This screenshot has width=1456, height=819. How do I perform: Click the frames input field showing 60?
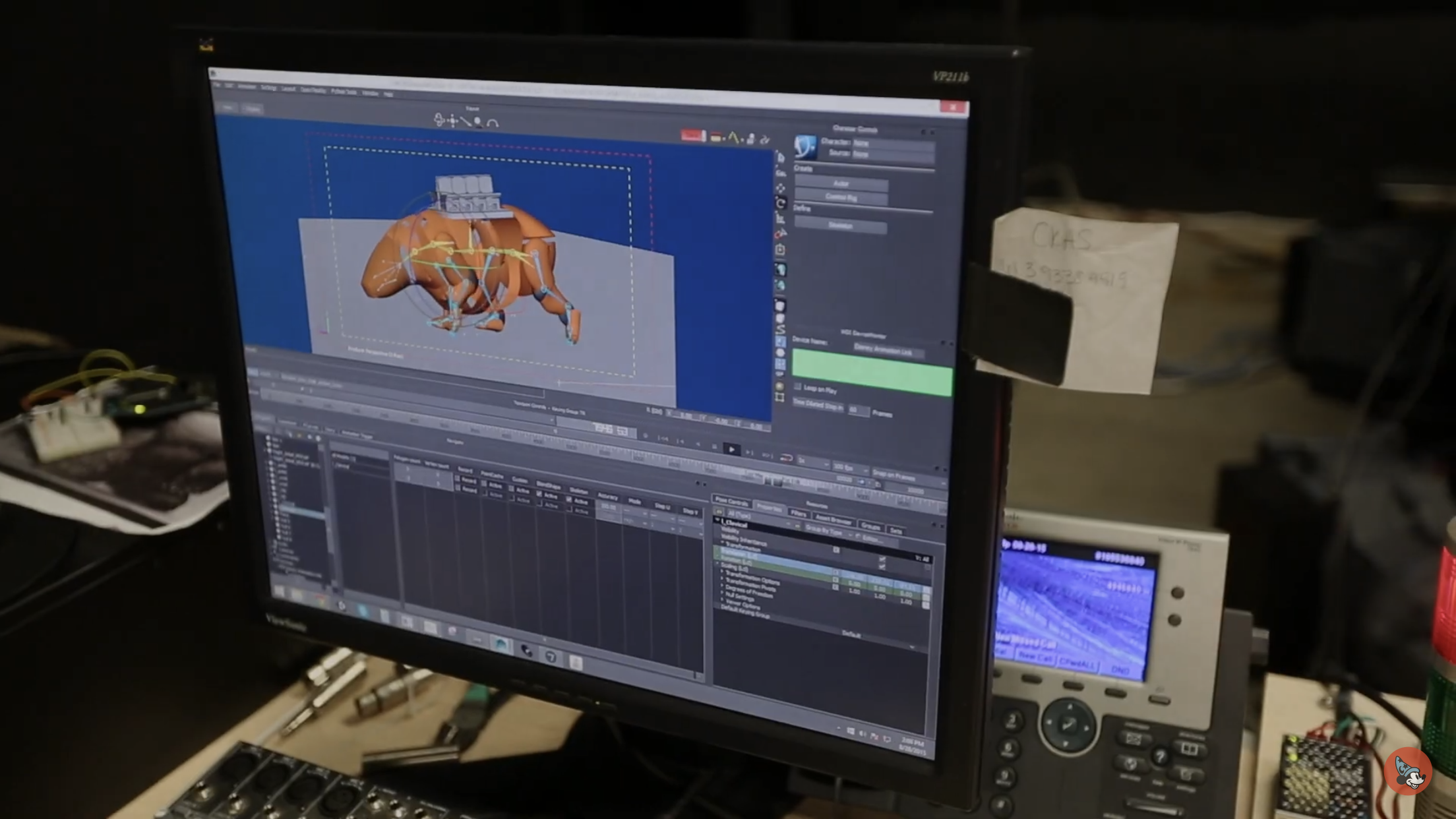858,410
